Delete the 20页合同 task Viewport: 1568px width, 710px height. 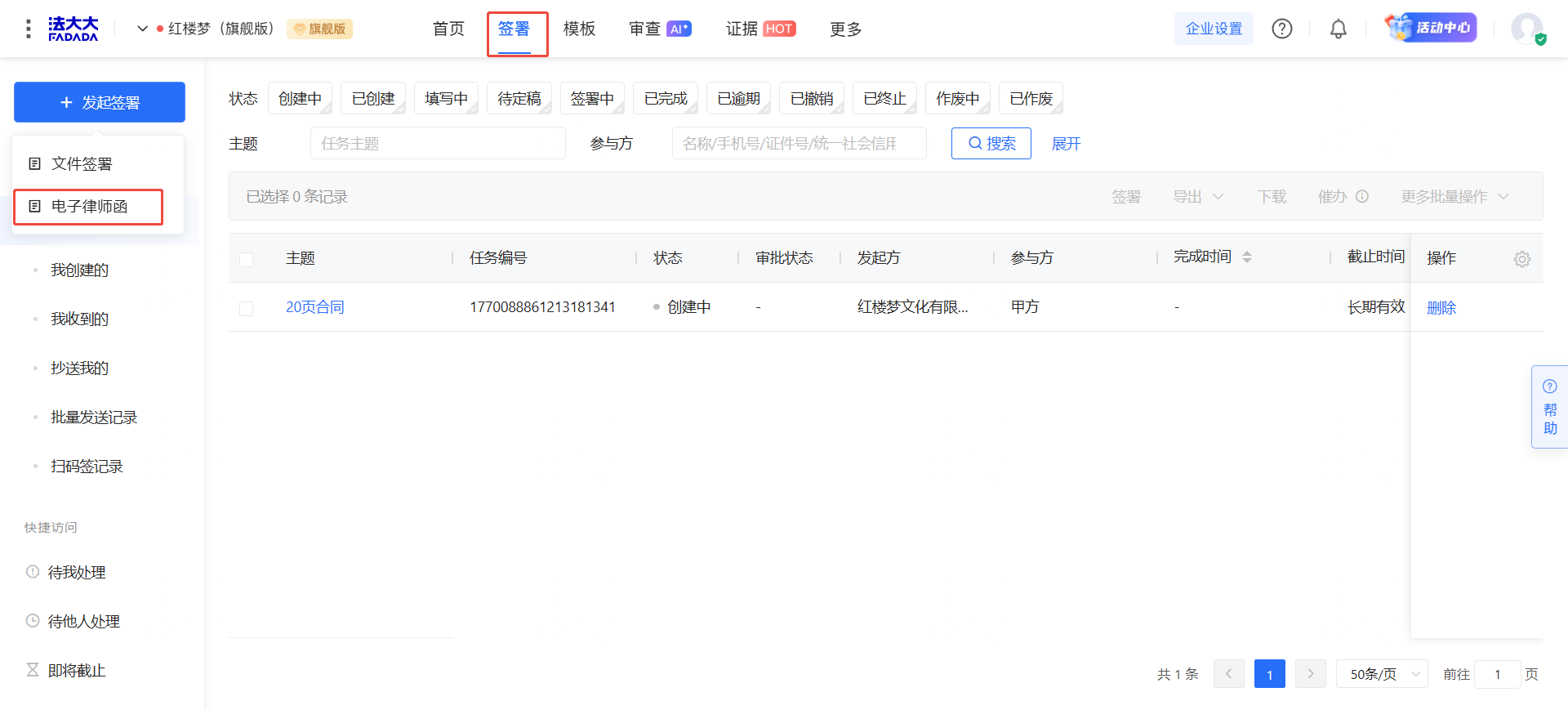(x=1441, y=308)
